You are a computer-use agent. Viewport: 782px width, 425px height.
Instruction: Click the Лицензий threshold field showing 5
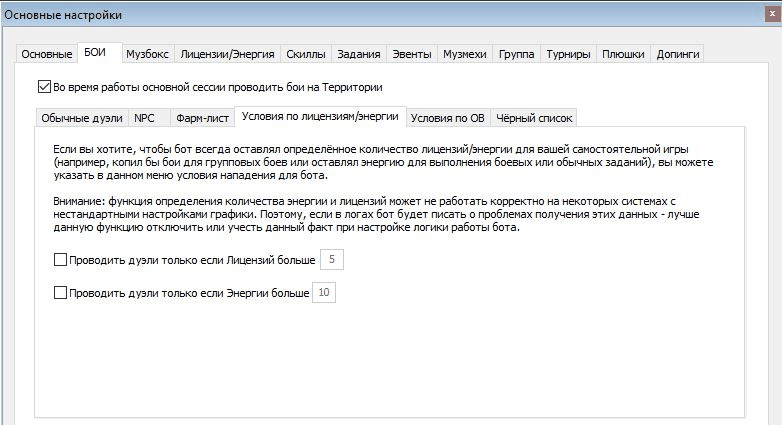coord(332,259)
